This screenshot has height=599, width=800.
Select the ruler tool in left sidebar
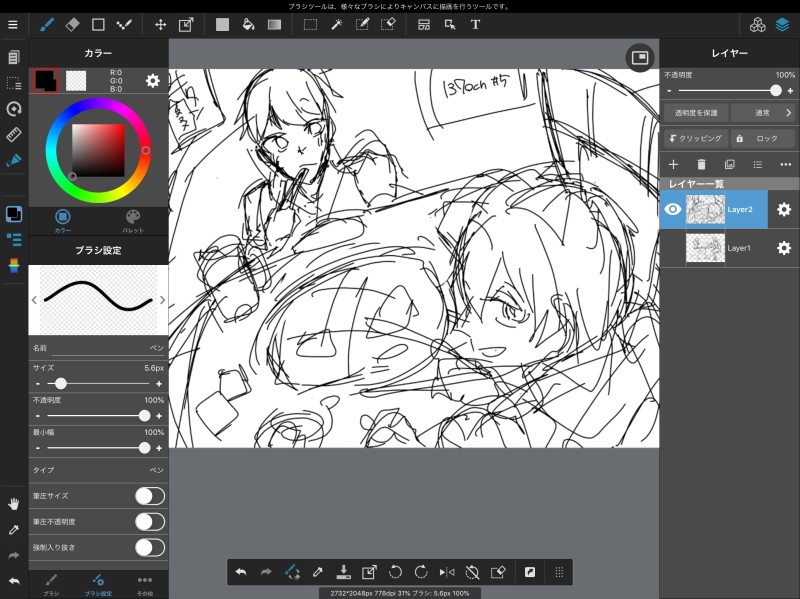[x=14, y=135]
